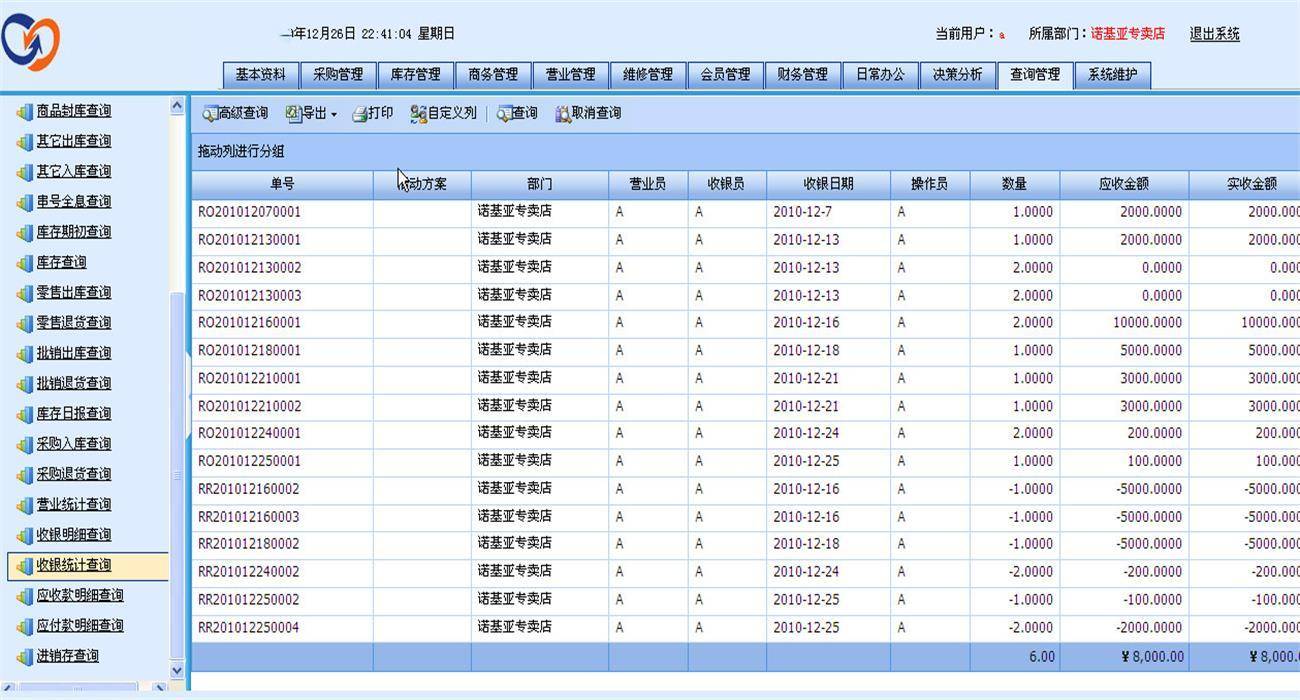Open the 导出 dropdown arrow
Viewport: 1300px width, 700px height.
coord(334,115)
